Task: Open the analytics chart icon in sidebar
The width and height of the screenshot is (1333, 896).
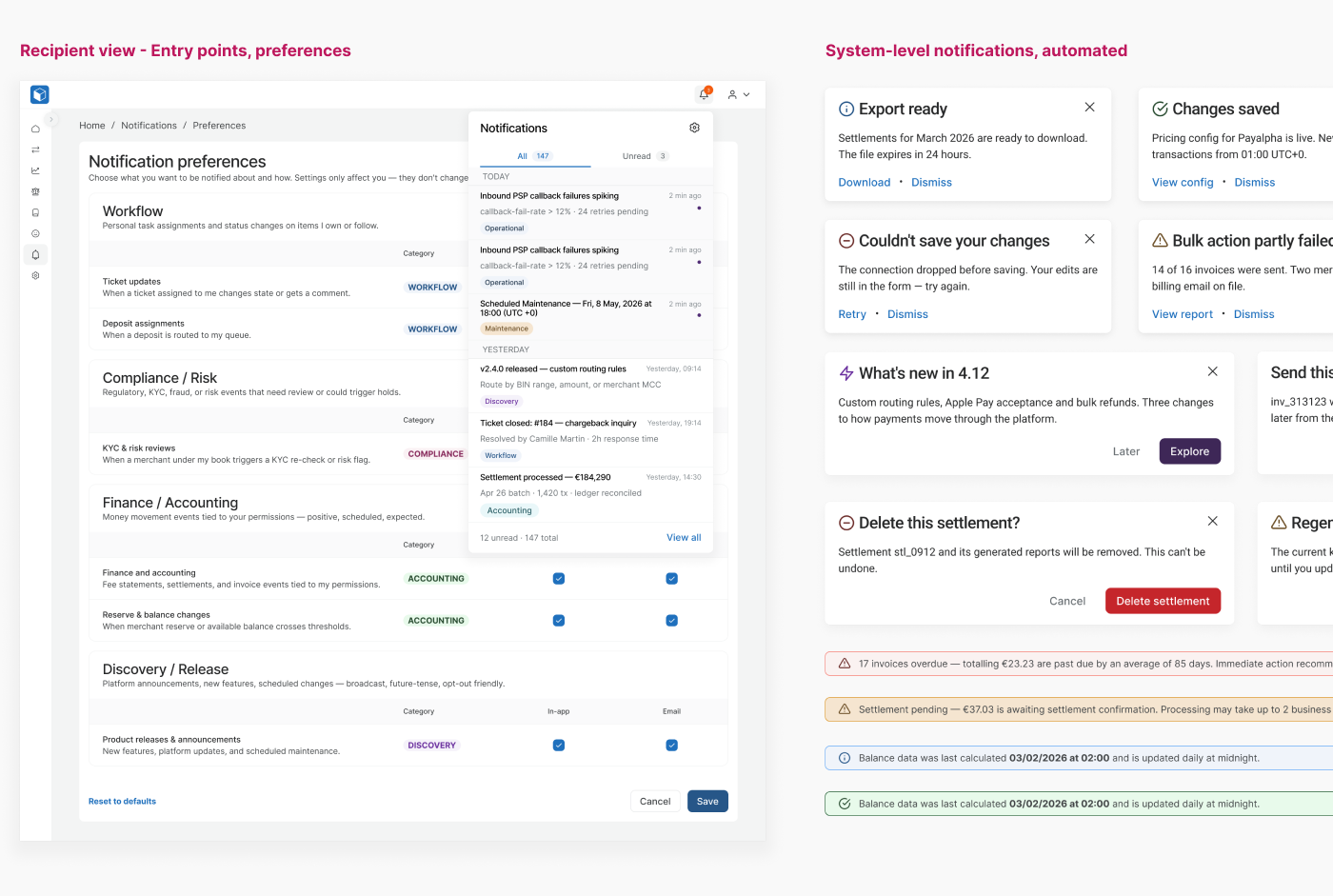Action: pyautogui.click(x=35, y=170)
